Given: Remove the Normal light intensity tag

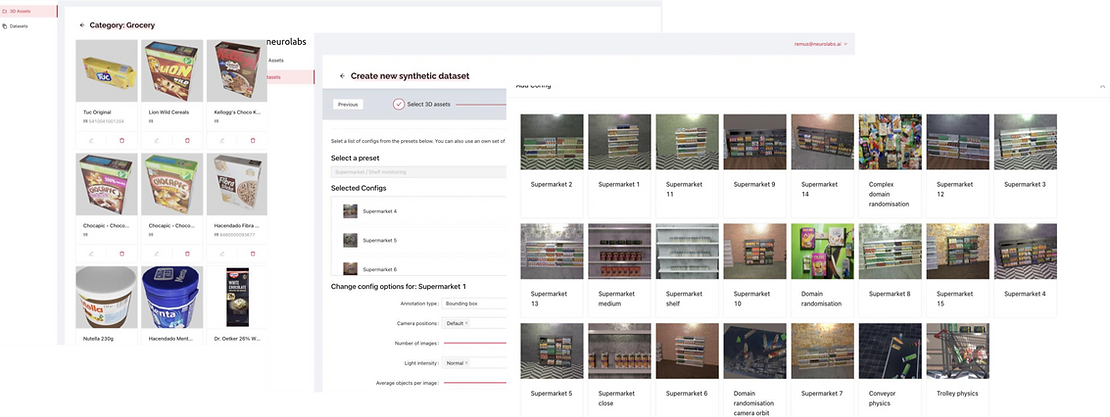Looking at the screenshot, I should click(x=467, y=363).
